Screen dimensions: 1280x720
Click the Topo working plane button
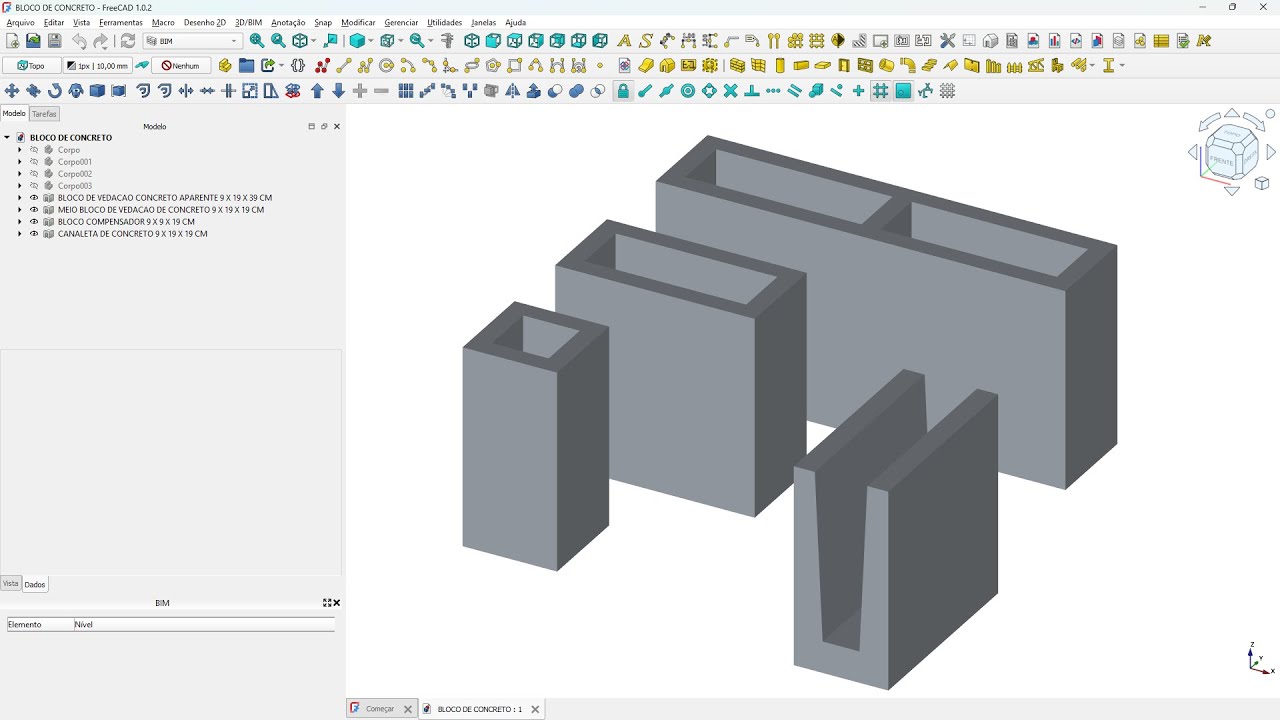[x=31, y=65]
